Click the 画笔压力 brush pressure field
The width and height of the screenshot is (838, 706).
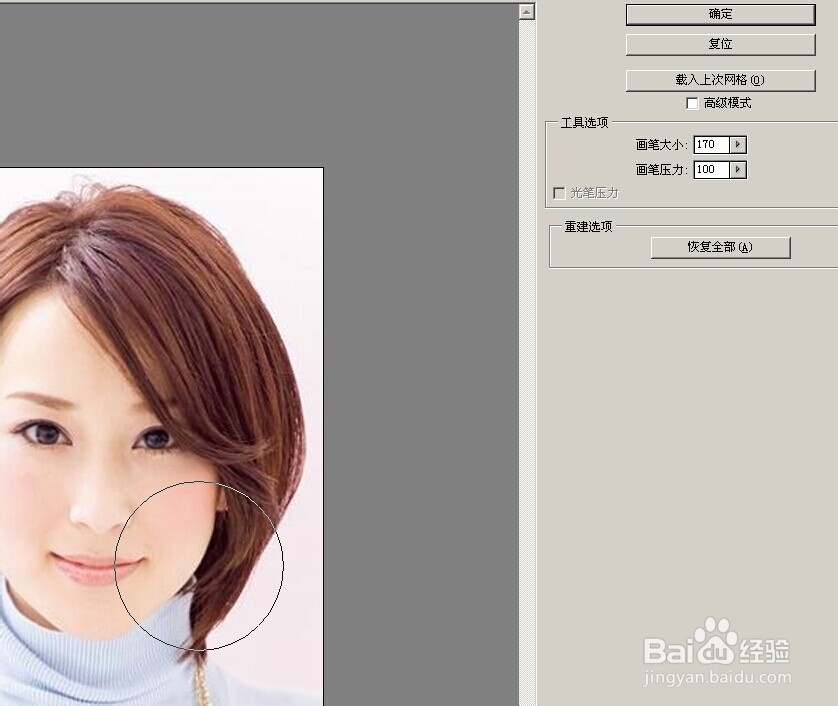[x=711, y=169]
